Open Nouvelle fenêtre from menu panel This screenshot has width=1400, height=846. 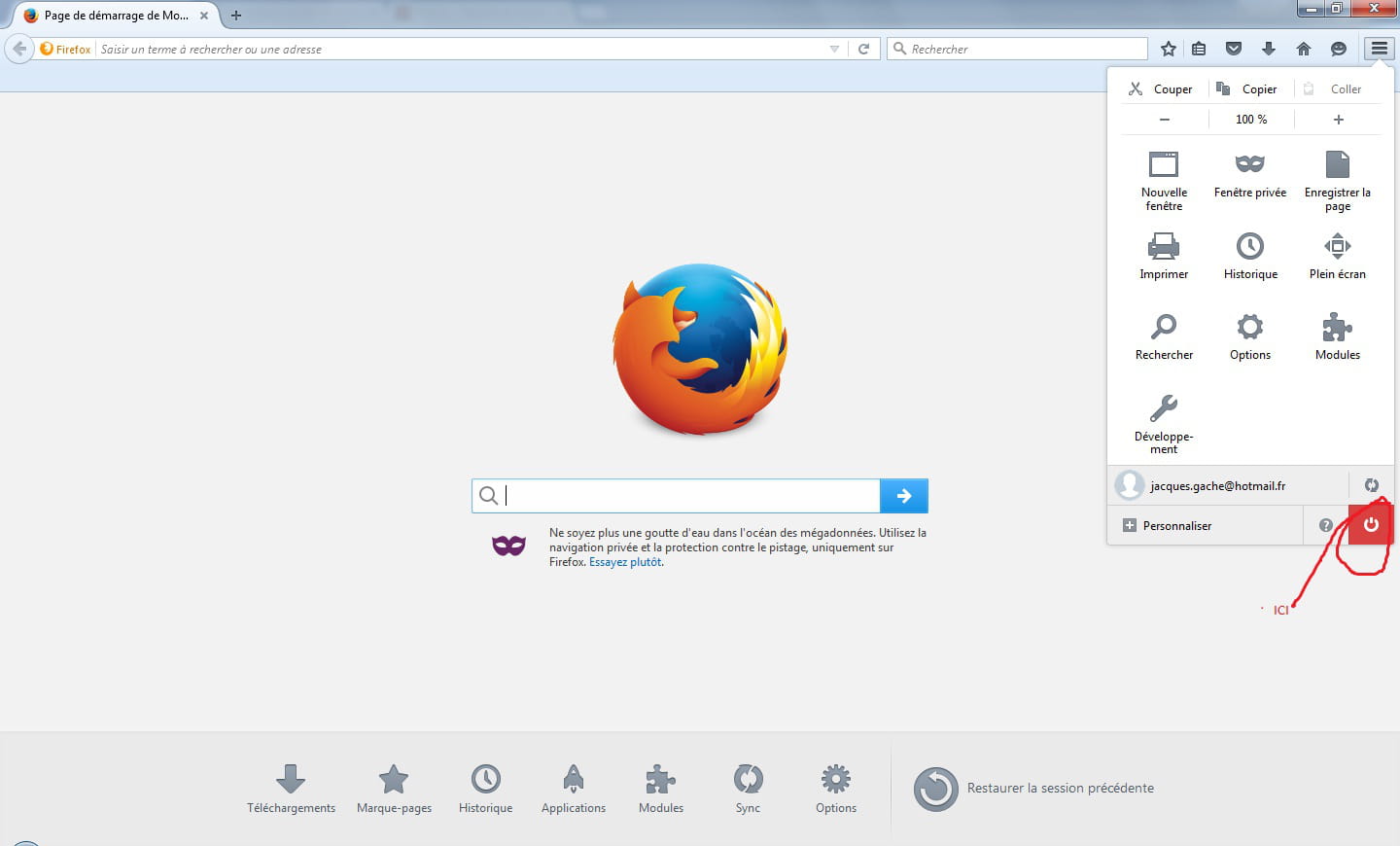1164,181
